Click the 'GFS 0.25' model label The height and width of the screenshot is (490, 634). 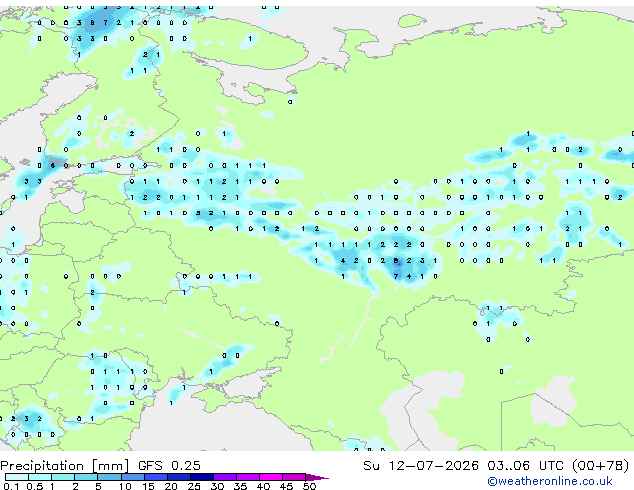[x=169, y=466]
